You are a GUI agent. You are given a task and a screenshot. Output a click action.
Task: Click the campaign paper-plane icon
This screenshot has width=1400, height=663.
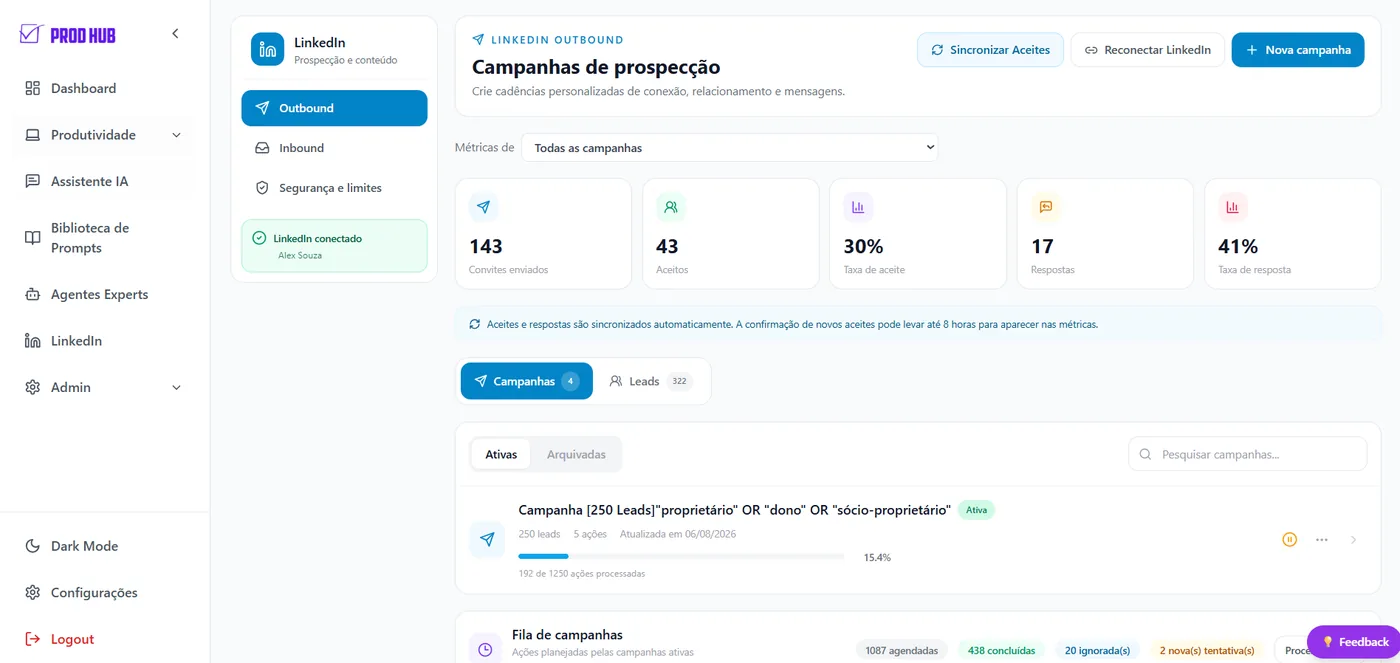tap(487, 540)
